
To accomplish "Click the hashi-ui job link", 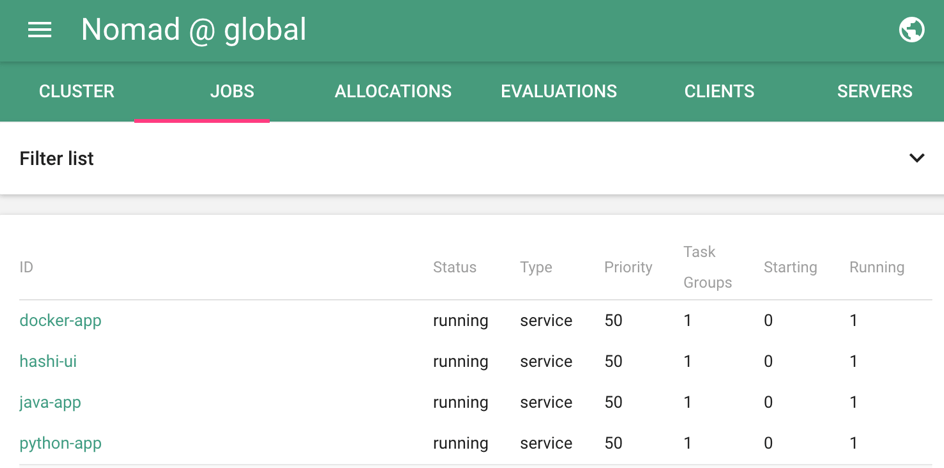I will point(48,362).
